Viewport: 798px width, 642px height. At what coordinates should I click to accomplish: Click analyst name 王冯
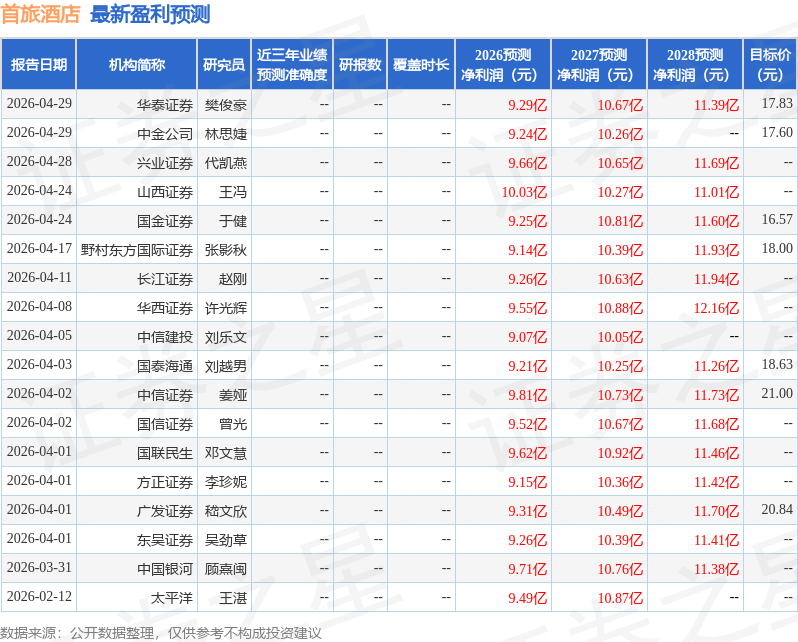(233, 192)
